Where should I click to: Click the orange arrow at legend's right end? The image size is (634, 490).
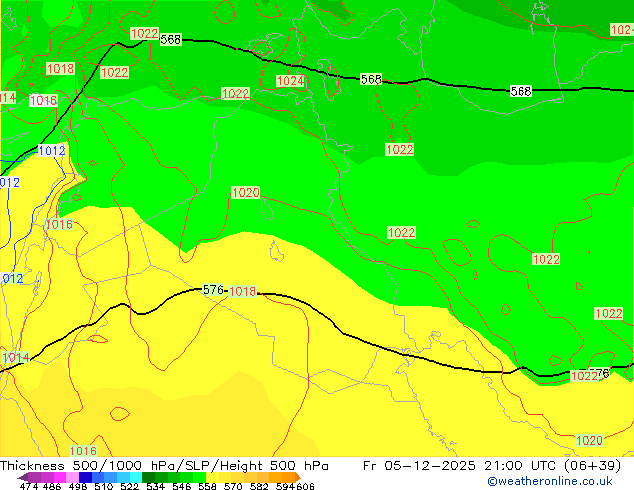(298, 477)
